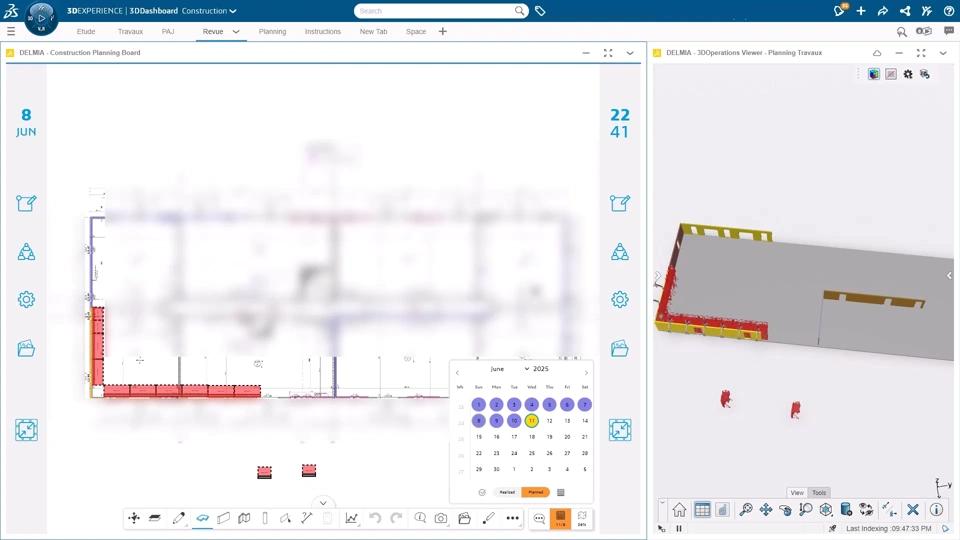The width and height of the screenshot is (960, 540).
Task: Select the zoom magnifier with arrow tool
Action: coord(806,509)
